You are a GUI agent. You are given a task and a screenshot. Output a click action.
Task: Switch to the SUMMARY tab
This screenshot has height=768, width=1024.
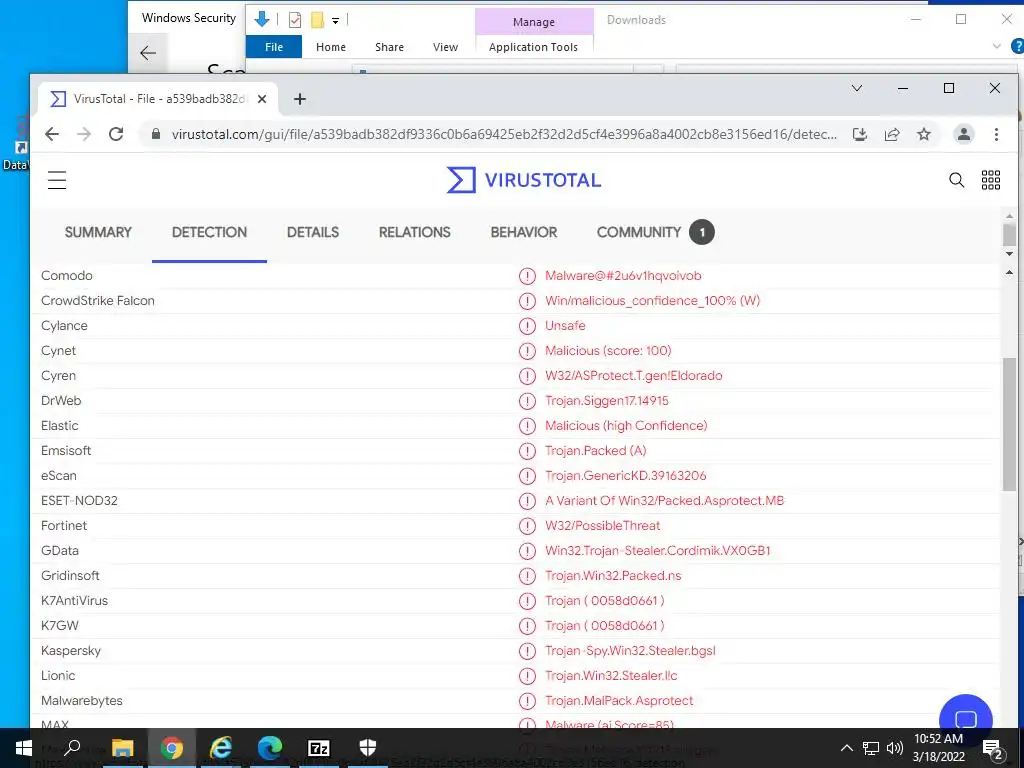[98, 232]
